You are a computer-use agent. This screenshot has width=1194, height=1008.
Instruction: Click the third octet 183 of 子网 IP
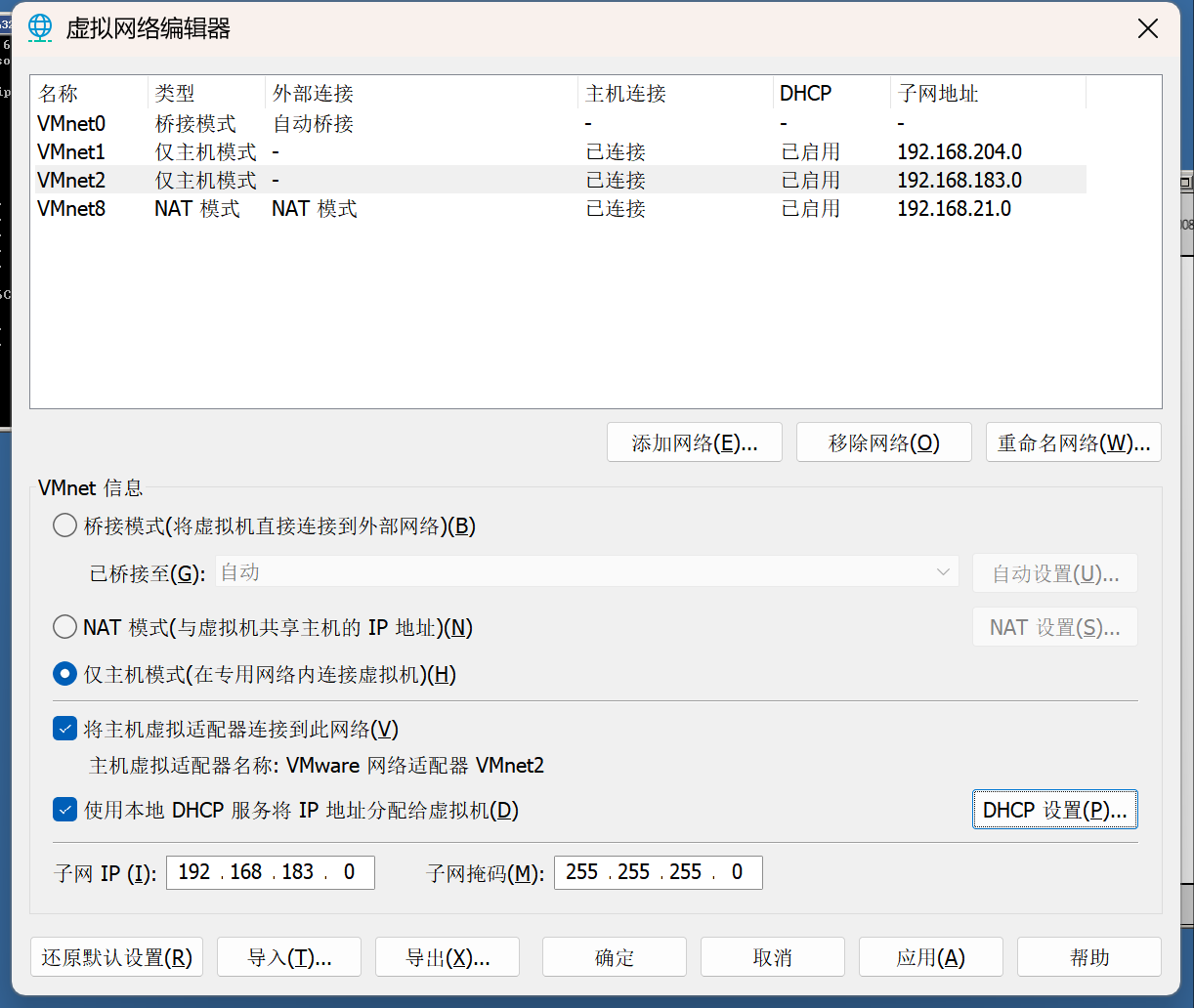coord(297,872)
